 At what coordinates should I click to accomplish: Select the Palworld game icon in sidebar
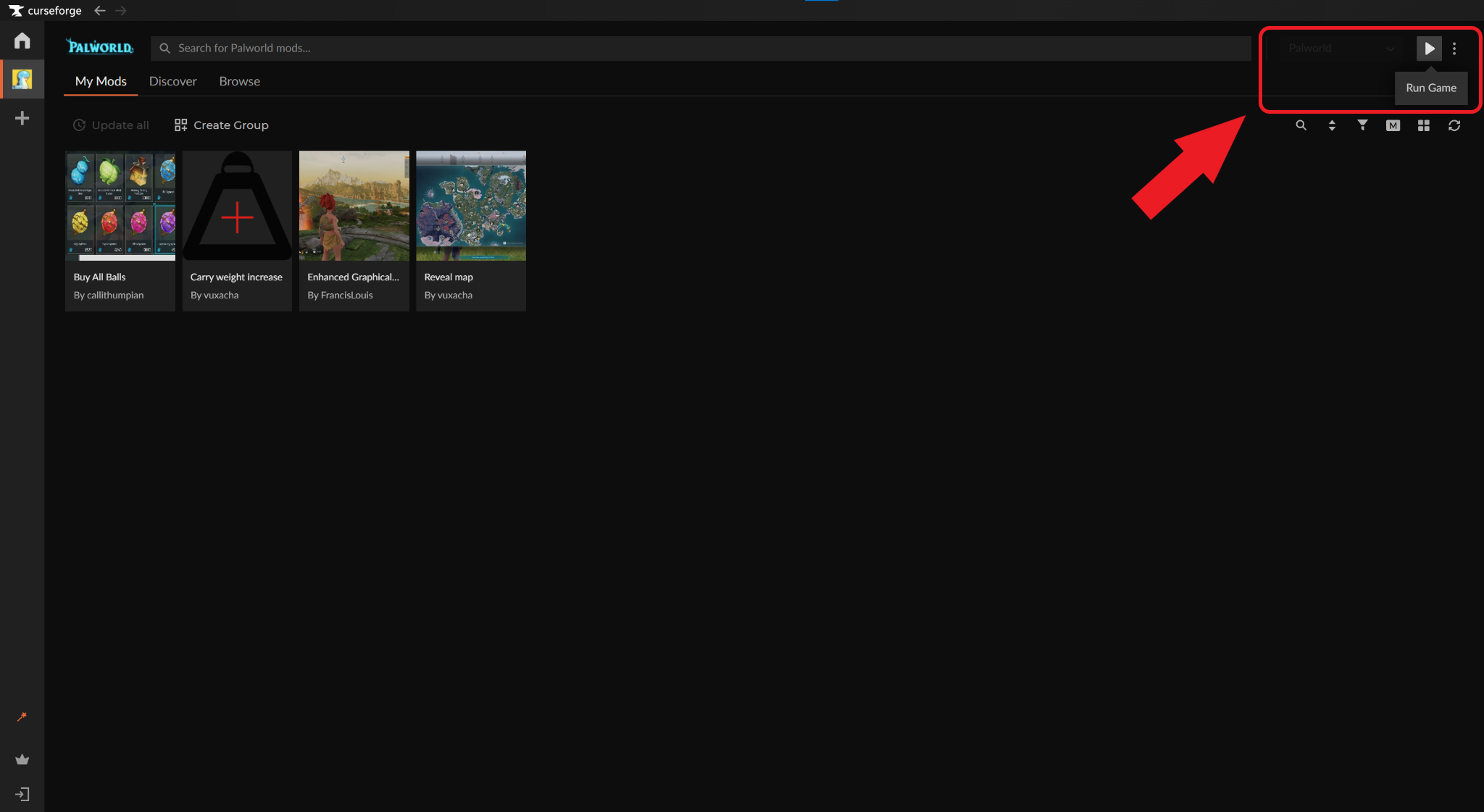point(22,79)
